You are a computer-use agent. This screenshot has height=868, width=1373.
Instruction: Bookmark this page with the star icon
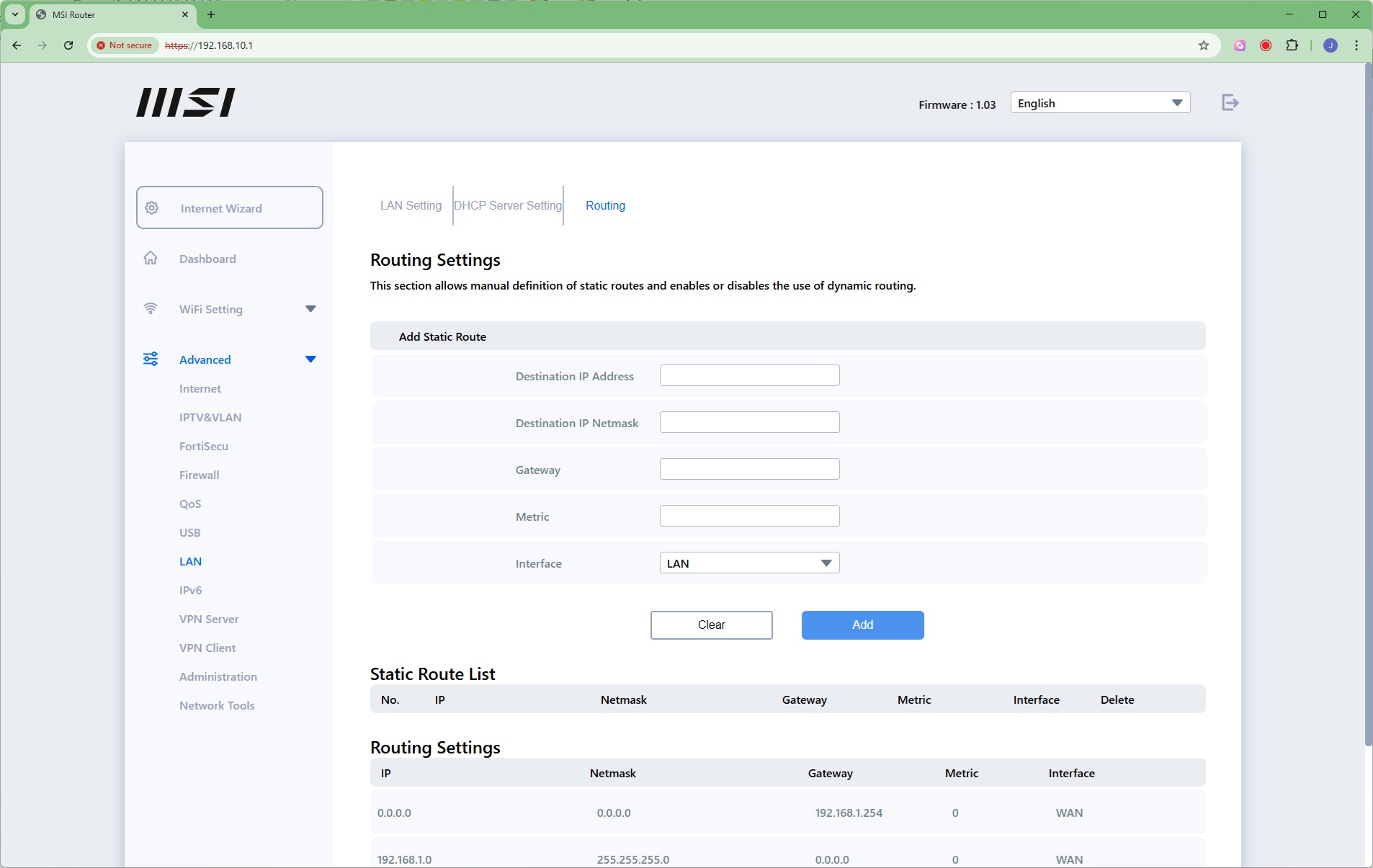(1203, 45)
